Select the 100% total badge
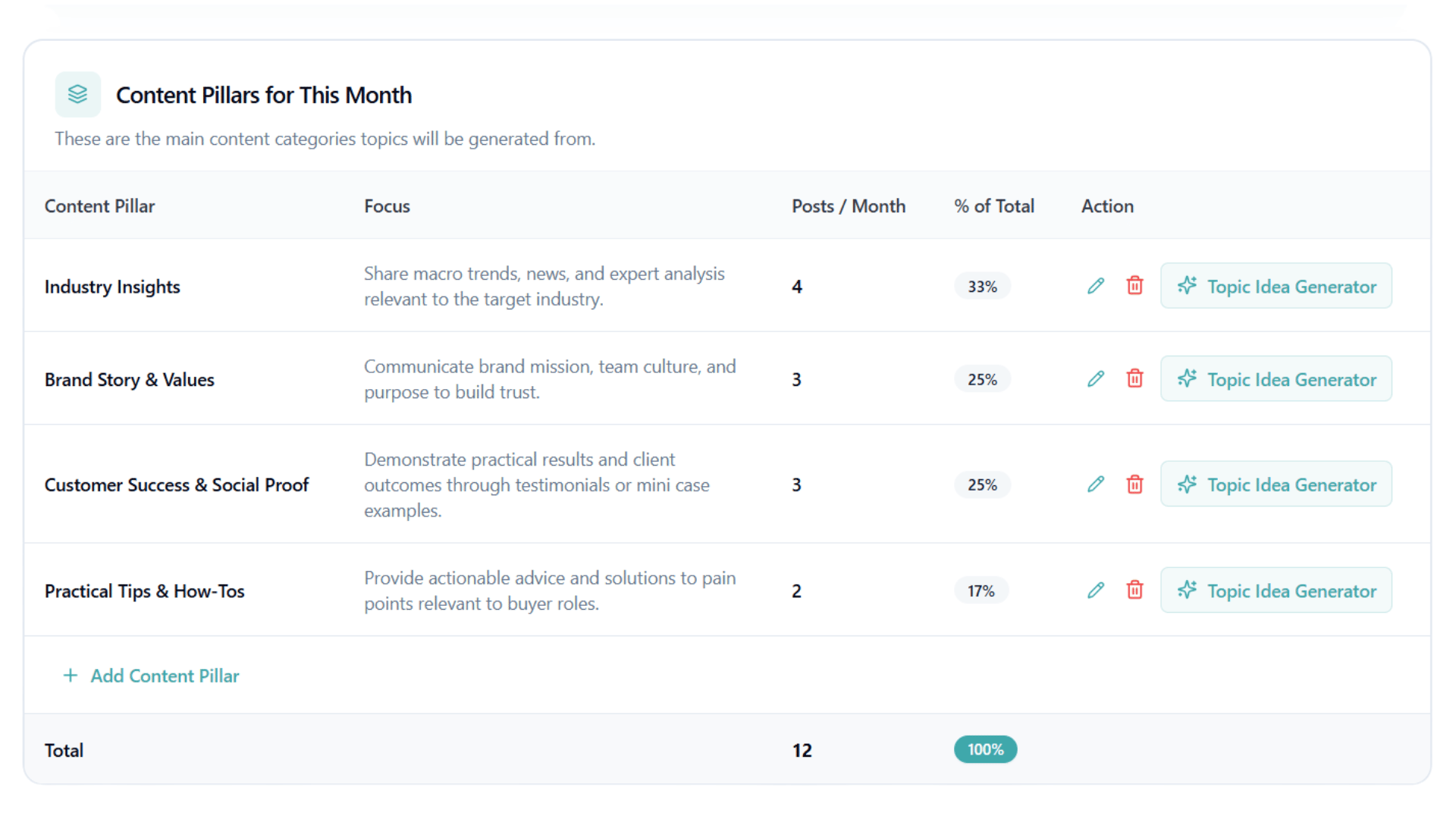 985,750
